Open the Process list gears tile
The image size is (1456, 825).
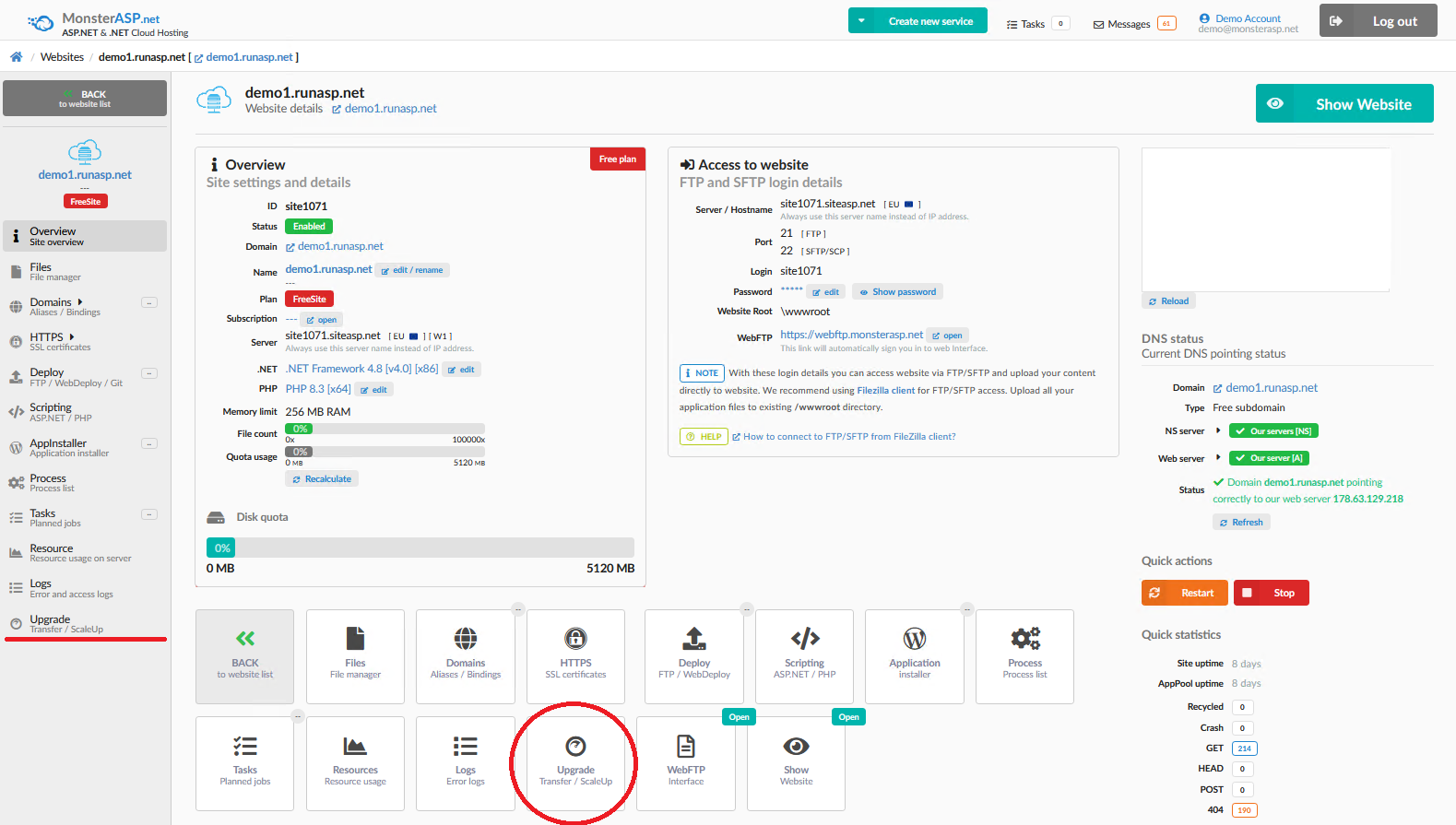click(1024, 656)
